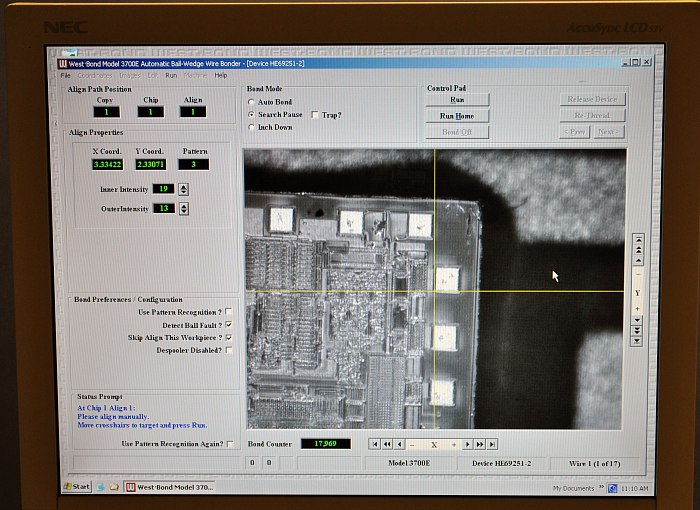
Task: Enable Use Pattern Recognition checkbox
Action: click(x=229, y=312)
